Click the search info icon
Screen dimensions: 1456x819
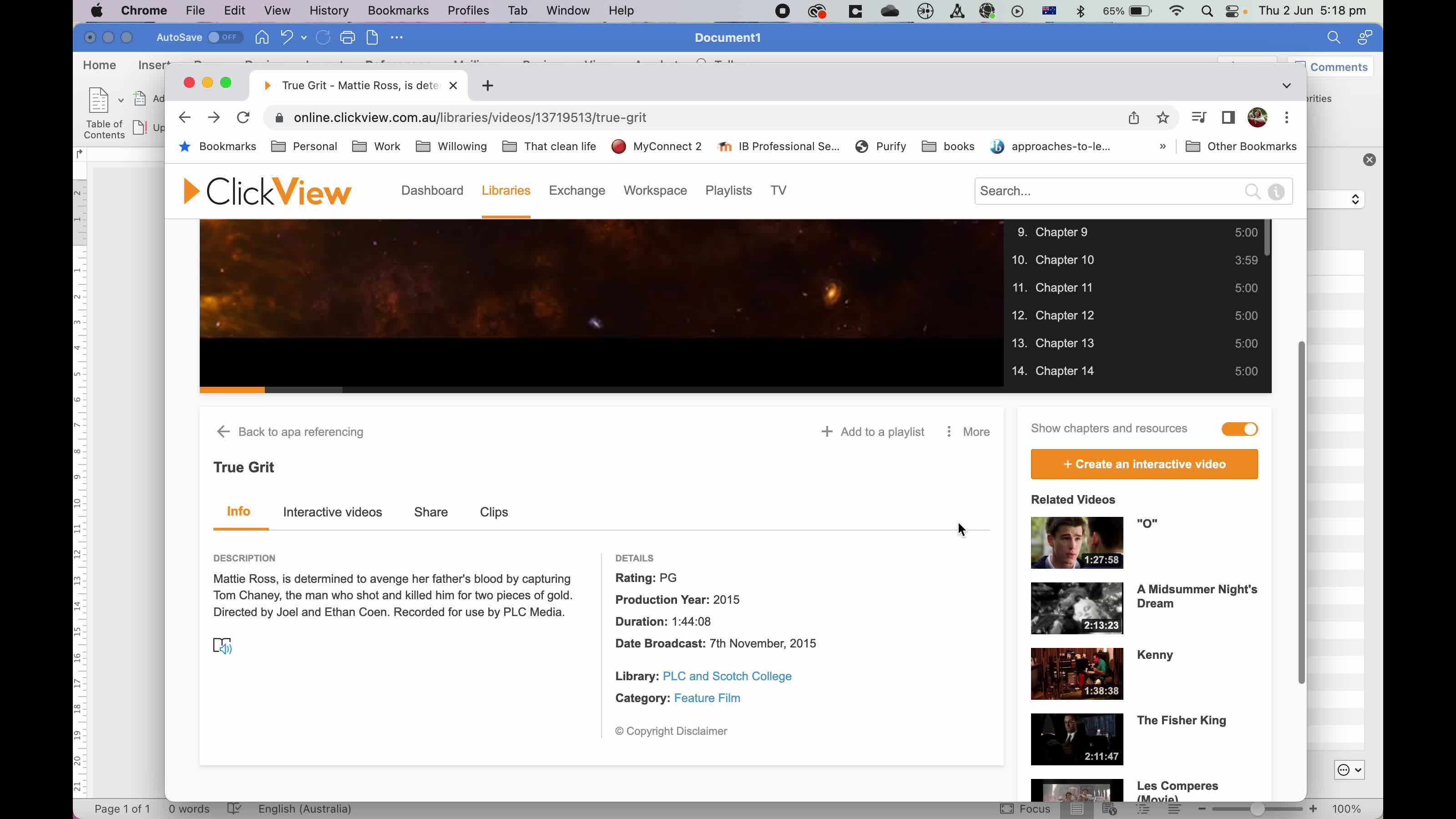(1276, 192)
